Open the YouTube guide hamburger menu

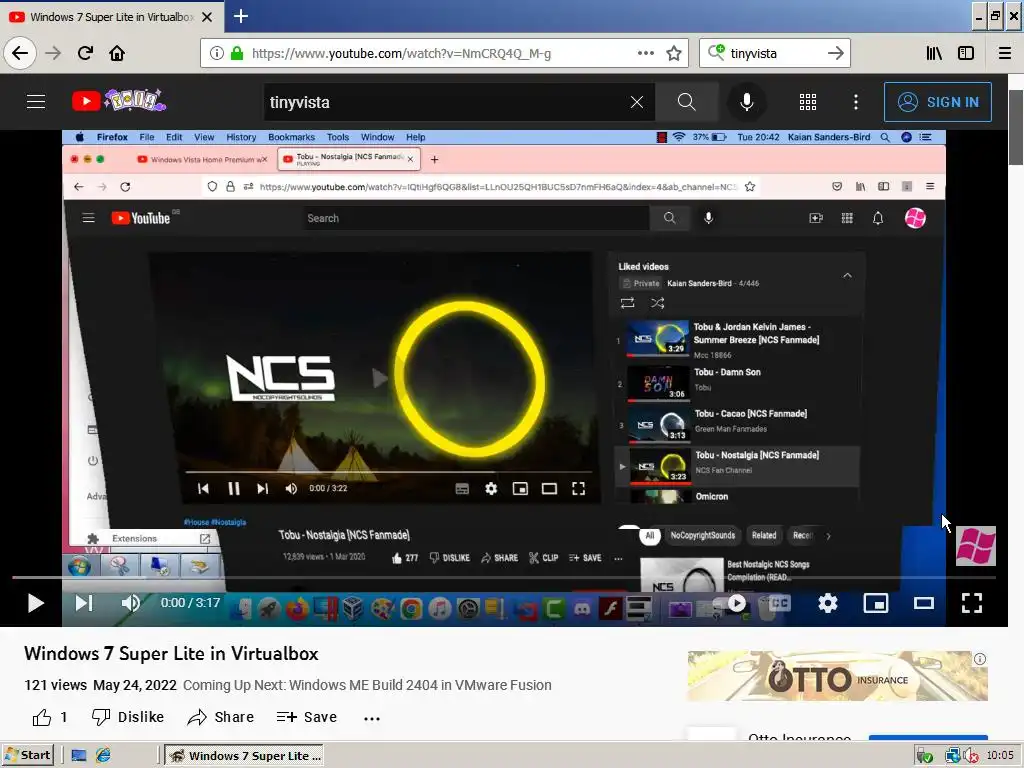coord(36,101)
